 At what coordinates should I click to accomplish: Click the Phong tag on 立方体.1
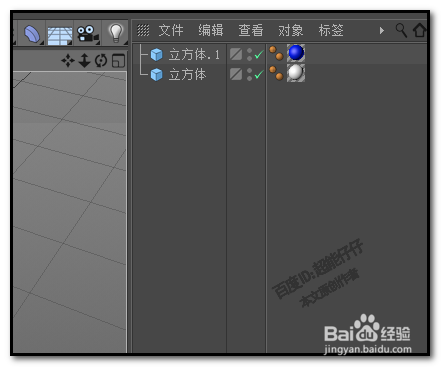point(276,54)
